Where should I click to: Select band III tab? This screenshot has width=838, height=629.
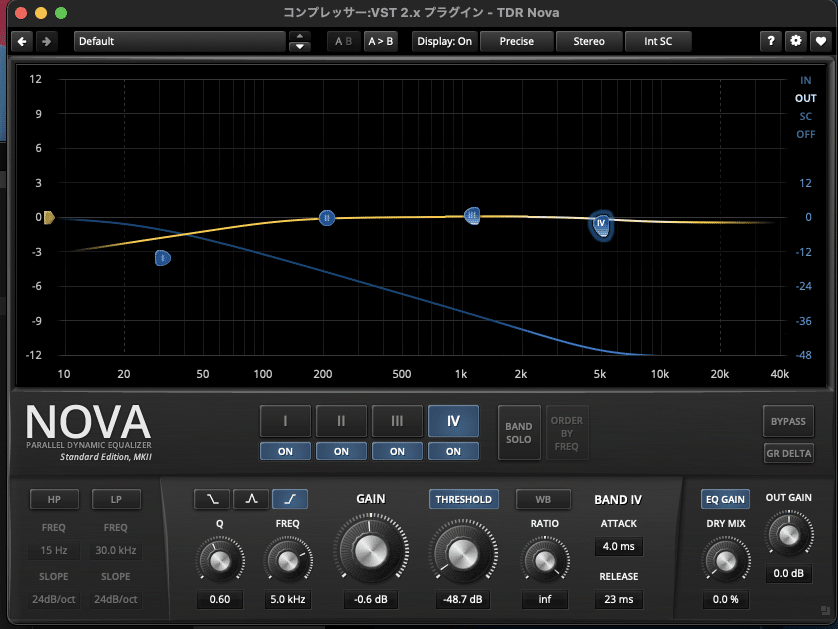(x=397, y=421)
